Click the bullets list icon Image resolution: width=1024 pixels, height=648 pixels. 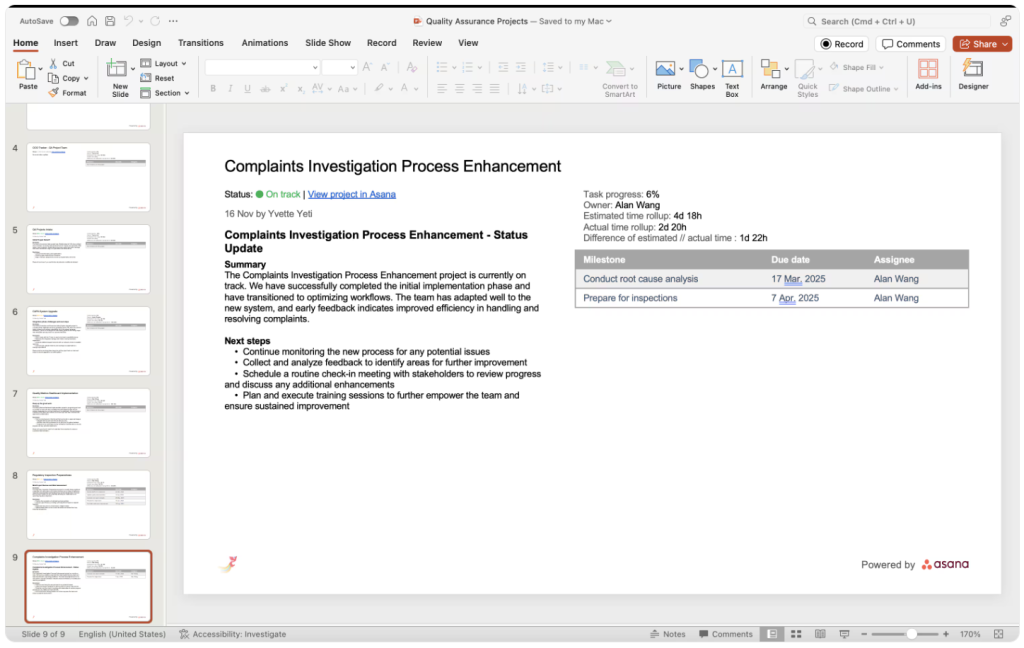[x=442, y=67]
